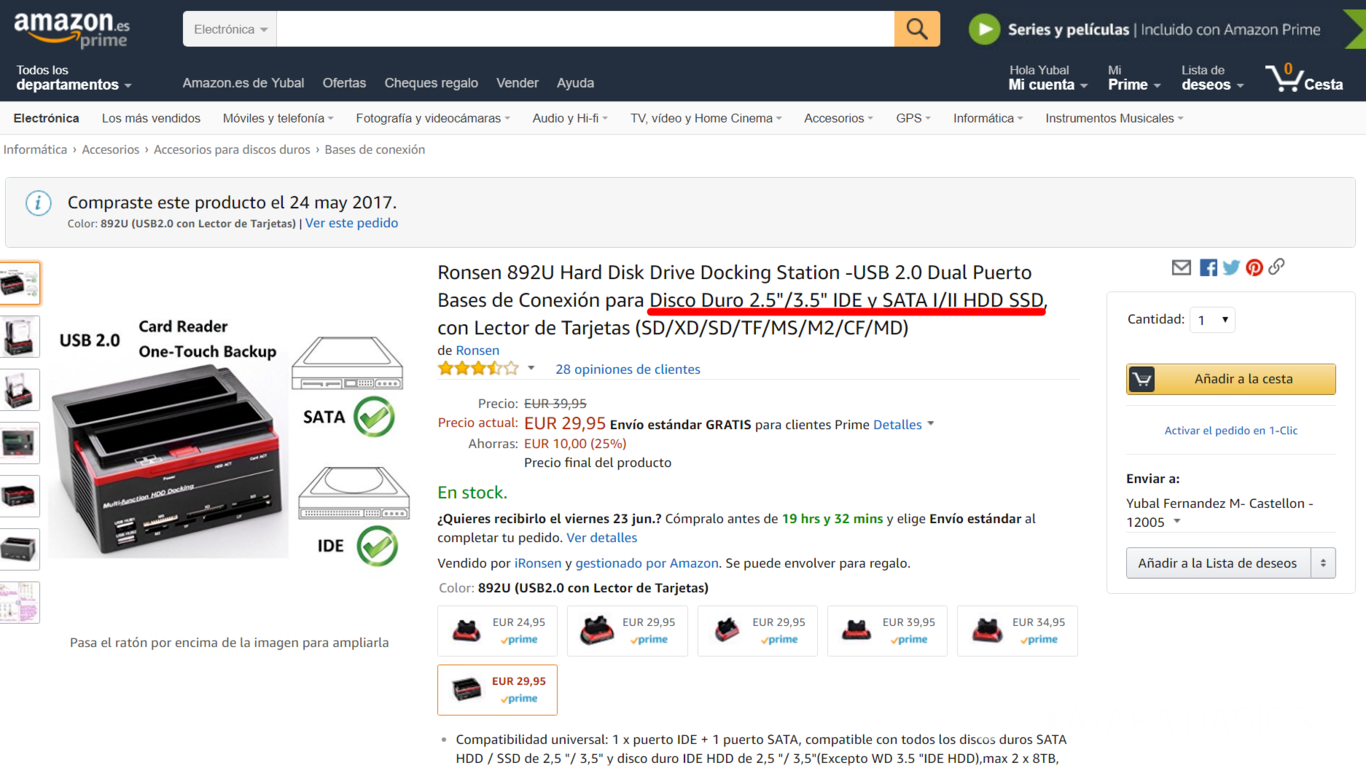The height and width of the screenshot is (768, 1366).
Task: Pin the product on Pinterest
Action: pyautogui.click(x=1253, y=267)
